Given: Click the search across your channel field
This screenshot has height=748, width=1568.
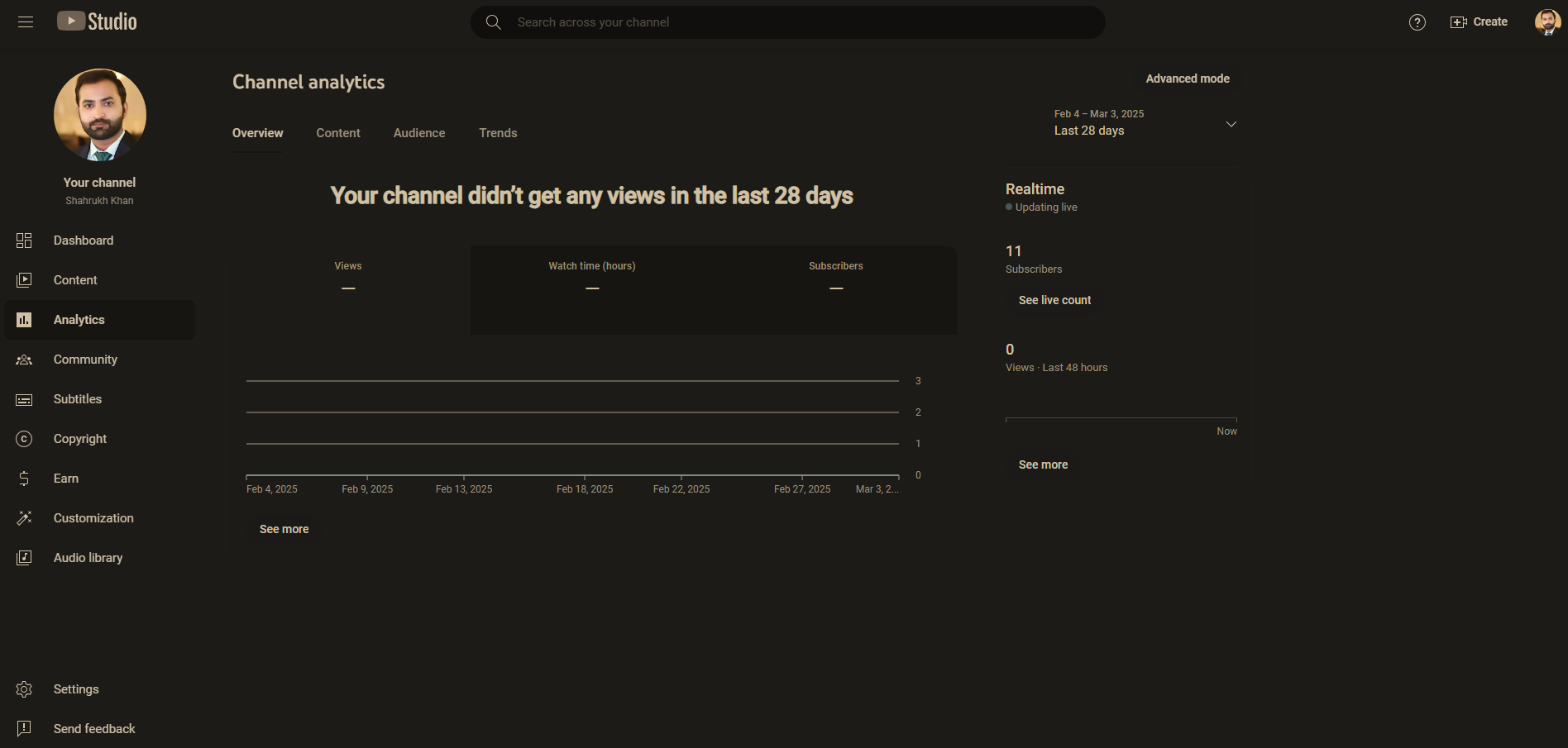Looking at the screenshot, I should click(786, 21).
